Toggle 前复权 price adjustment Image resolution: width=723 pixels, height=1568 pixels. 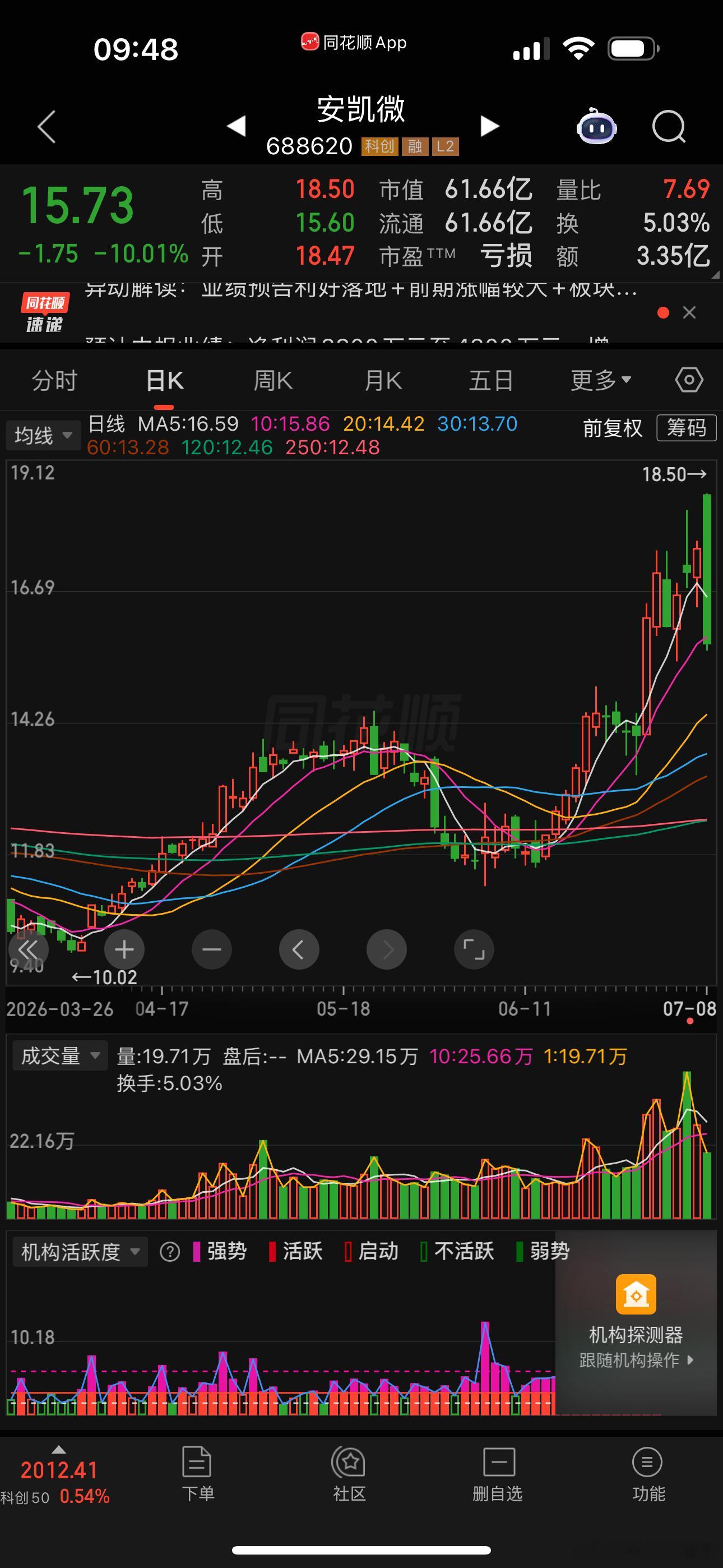[612, 428]
